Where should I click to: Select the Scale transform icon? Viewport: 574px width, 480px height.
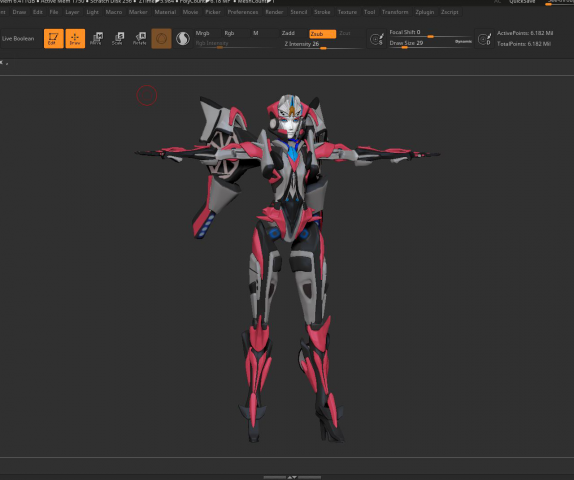coord(118,38)
